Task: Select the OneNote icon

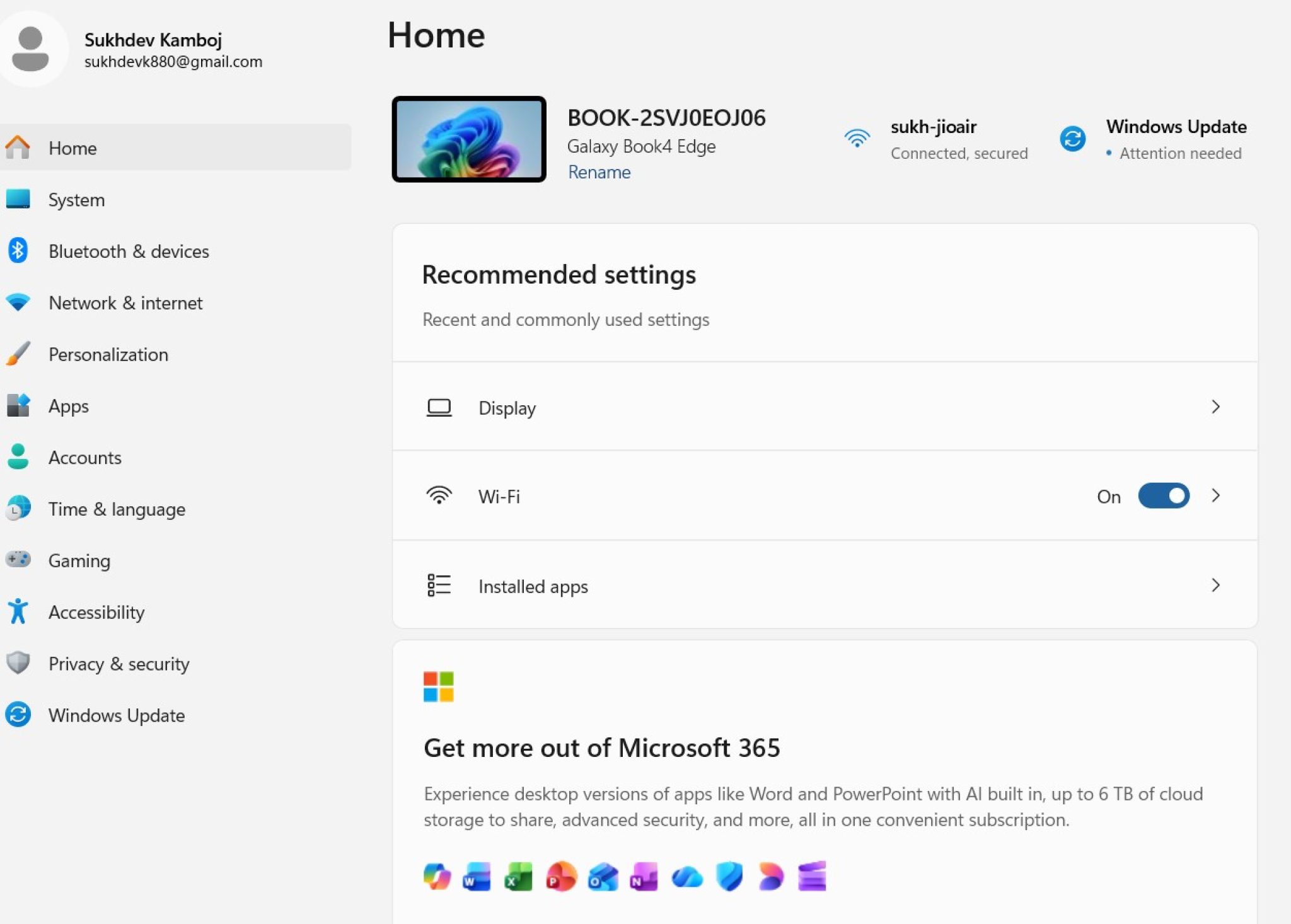Action: point(643,876)
